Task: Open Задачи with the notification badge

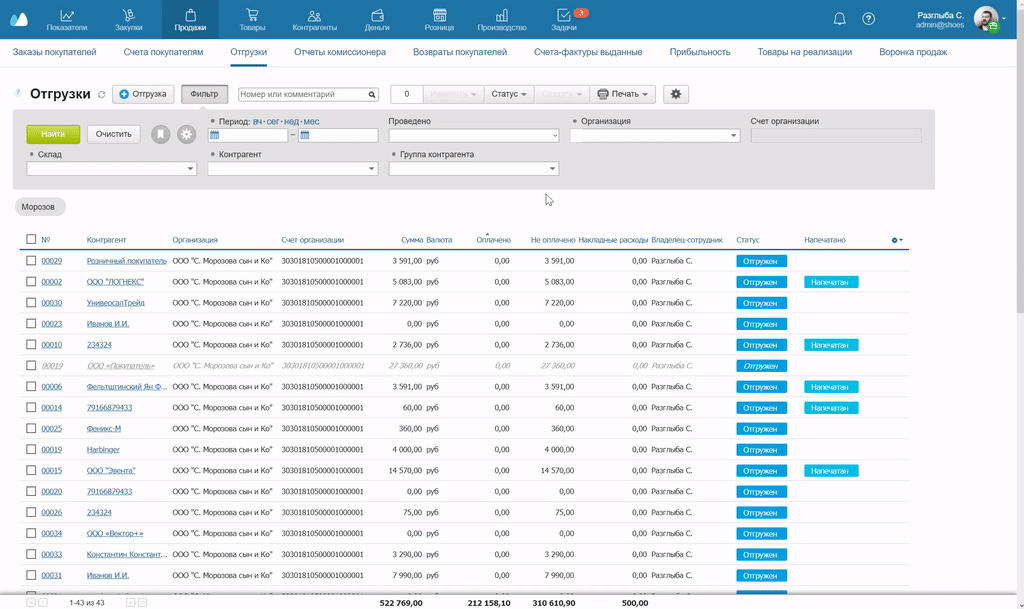Action: 564,19
